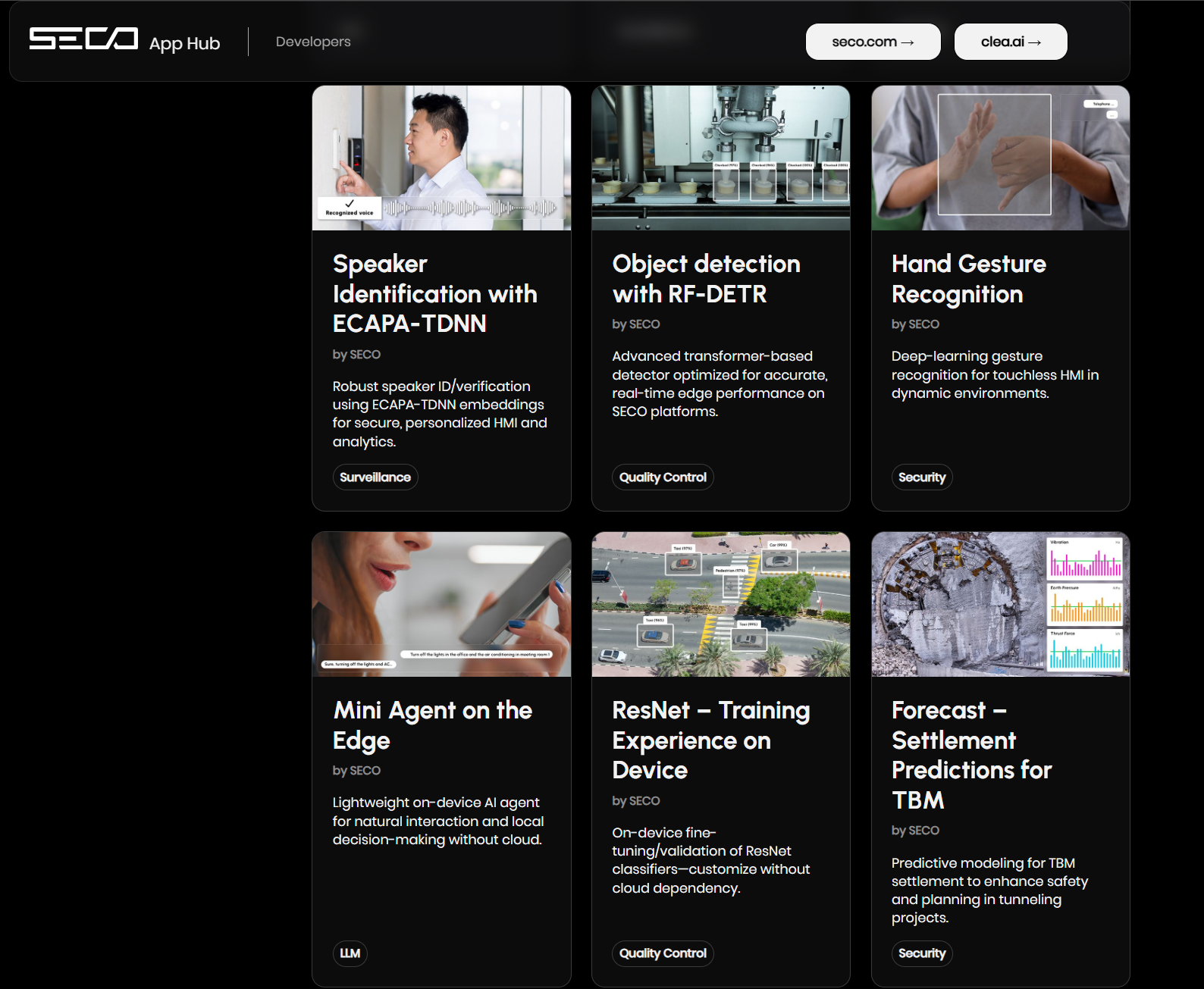Image resolution: width=1204 pixels, height=989 pixels.
Task: Click 'Lightweight on-device AI agent' description
Action: click(x=438, y=821)
